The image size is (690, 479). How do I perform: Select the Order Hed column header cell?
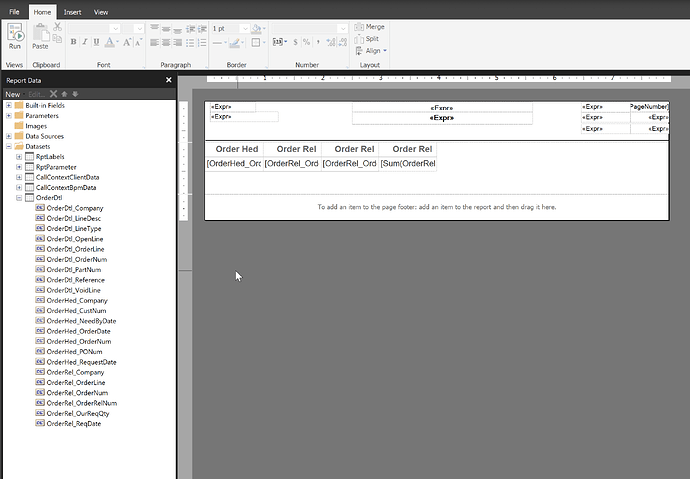tap(235, 149)
